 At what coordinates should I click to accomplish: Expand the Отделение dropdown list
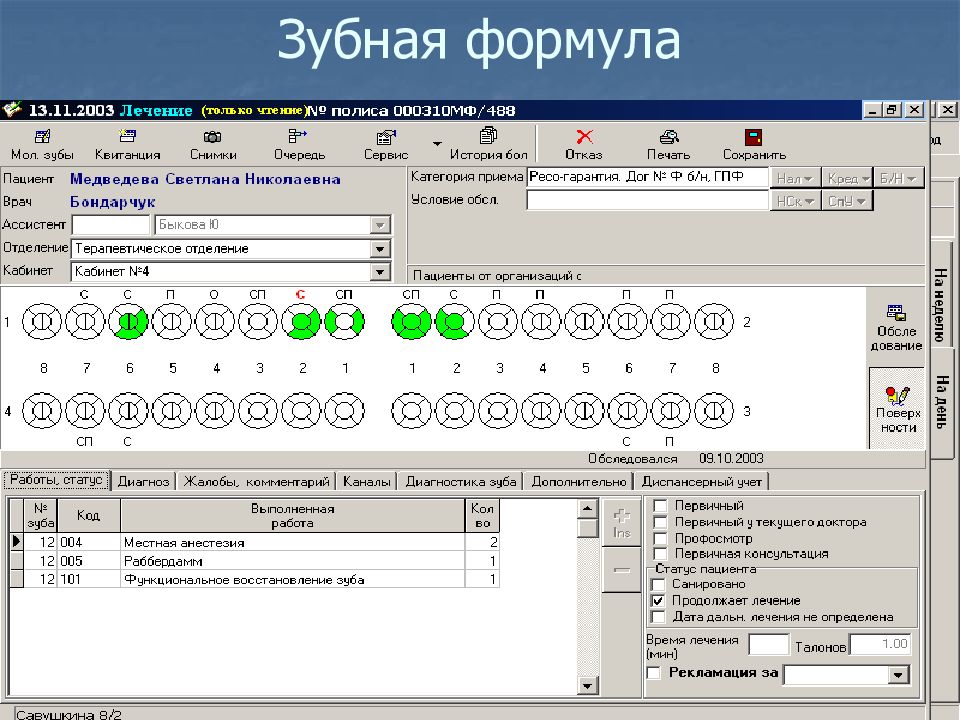(x=380, y=249)
